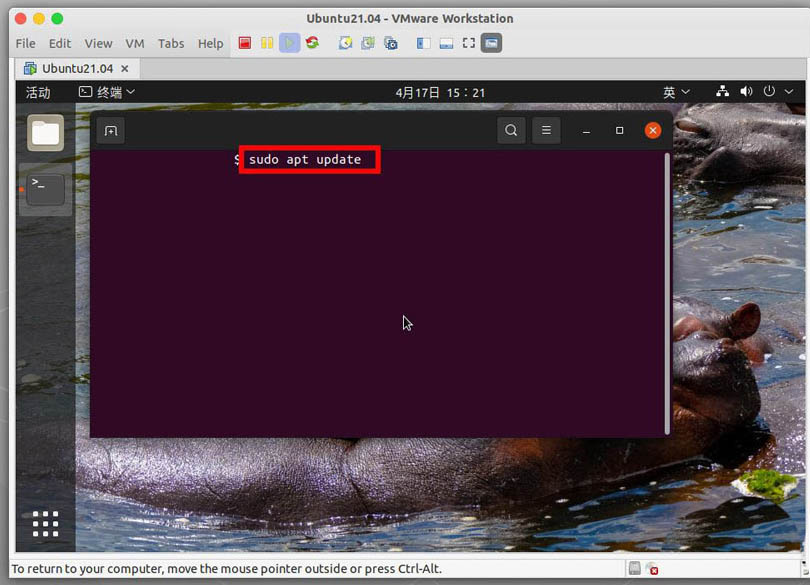
Task: Click the red Power Off VM button
Action: pyautogui.click(x=245, y=43)
